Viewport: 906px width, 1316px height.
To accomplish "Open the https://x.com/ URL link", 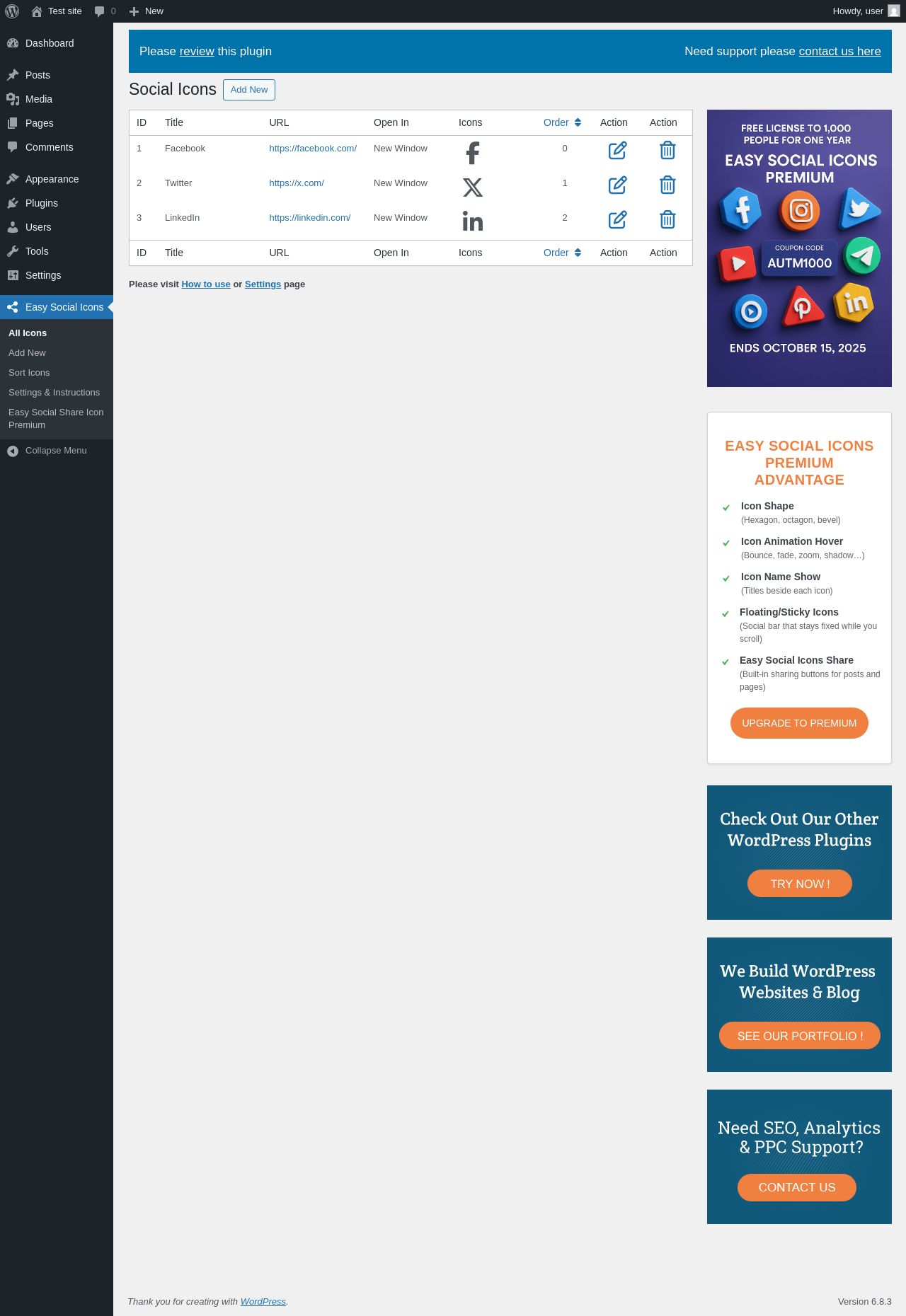I will (297, 183).
